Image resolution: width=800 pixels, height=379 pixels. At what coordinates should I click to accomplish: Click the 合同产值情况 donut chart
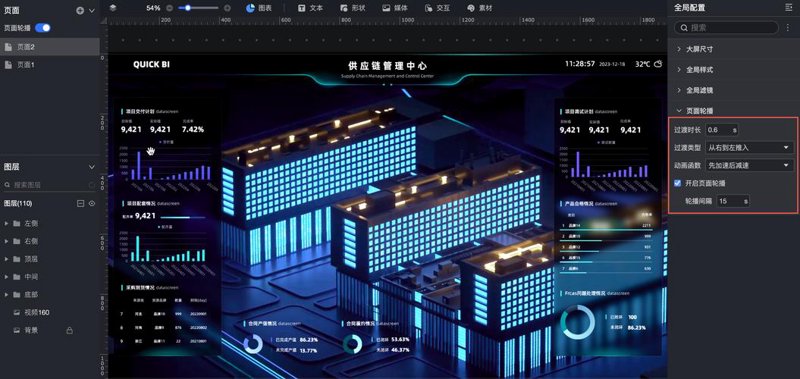coord(253,344)
